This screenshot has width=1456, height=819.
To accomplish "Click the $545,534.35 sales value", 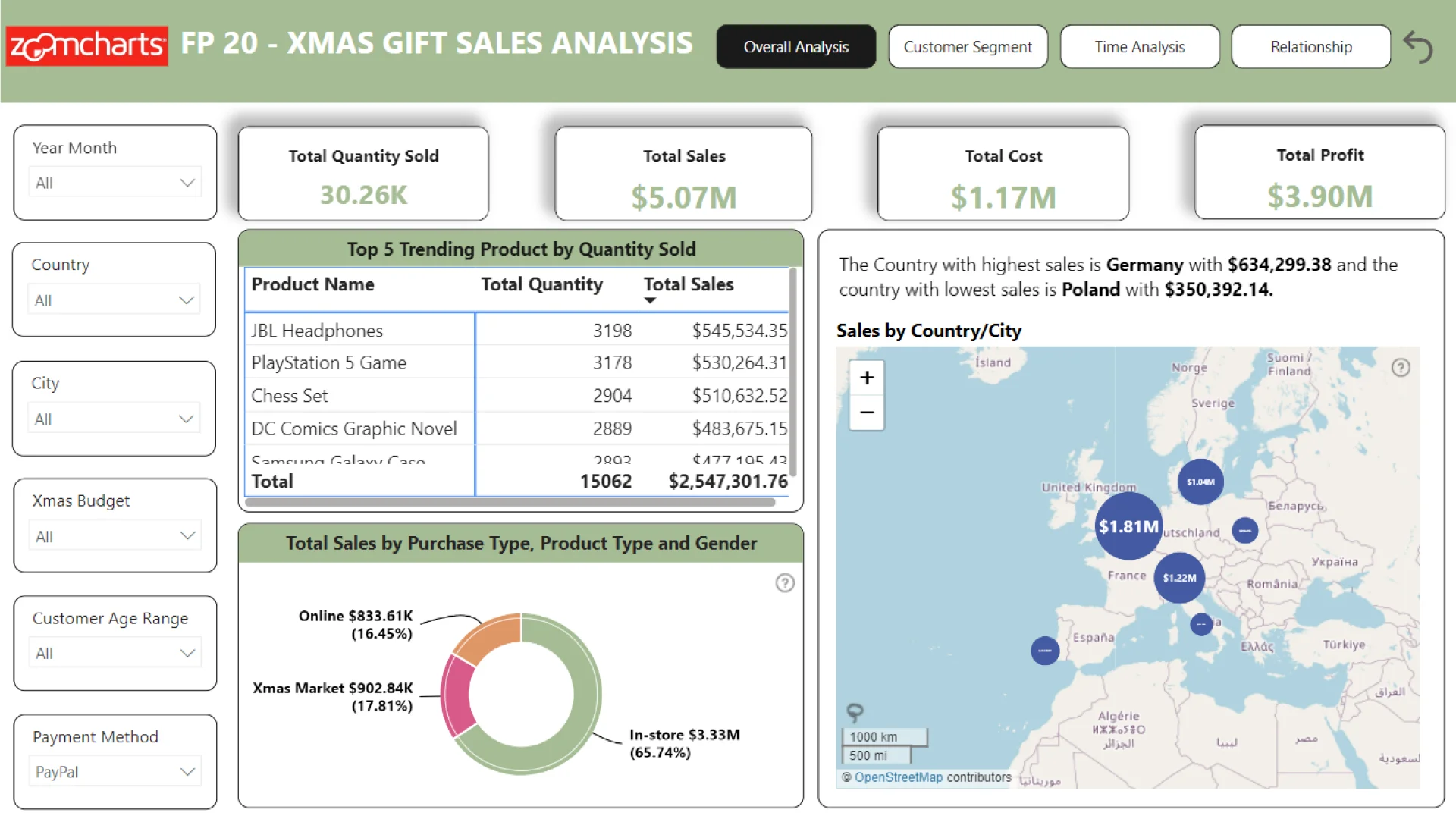I will [739, 331].
